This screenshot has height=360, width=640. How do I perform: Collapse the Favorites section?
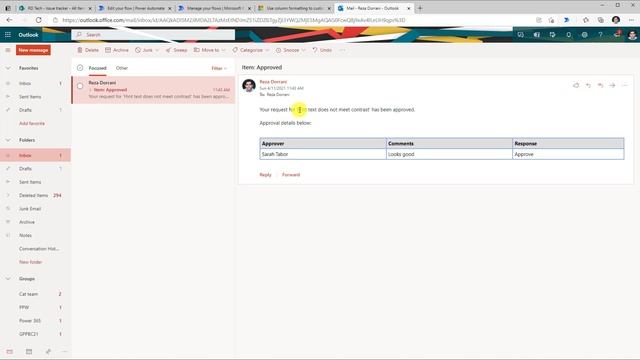(x=8, y=68)
